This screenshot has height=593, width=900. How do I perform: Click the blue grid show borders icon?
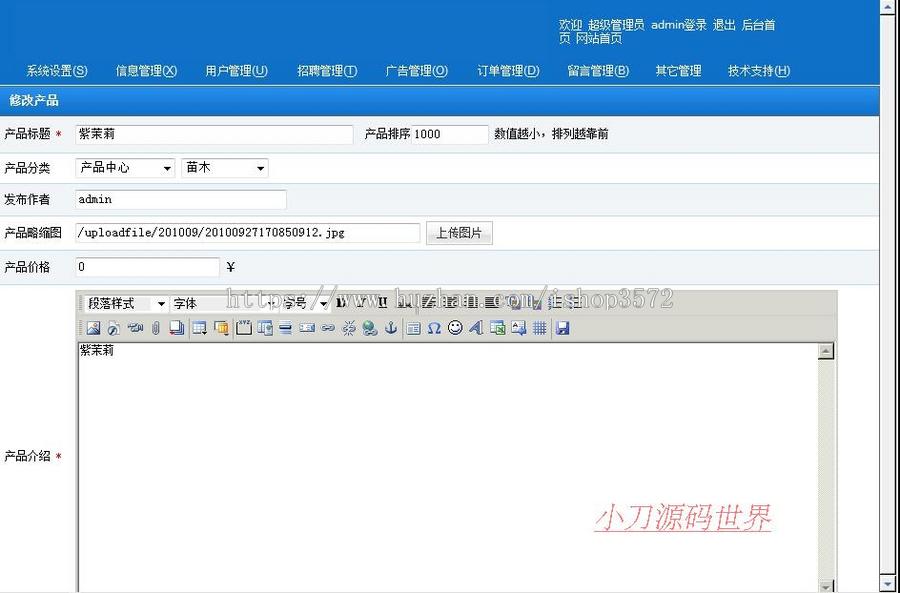[x=540, y=328]
